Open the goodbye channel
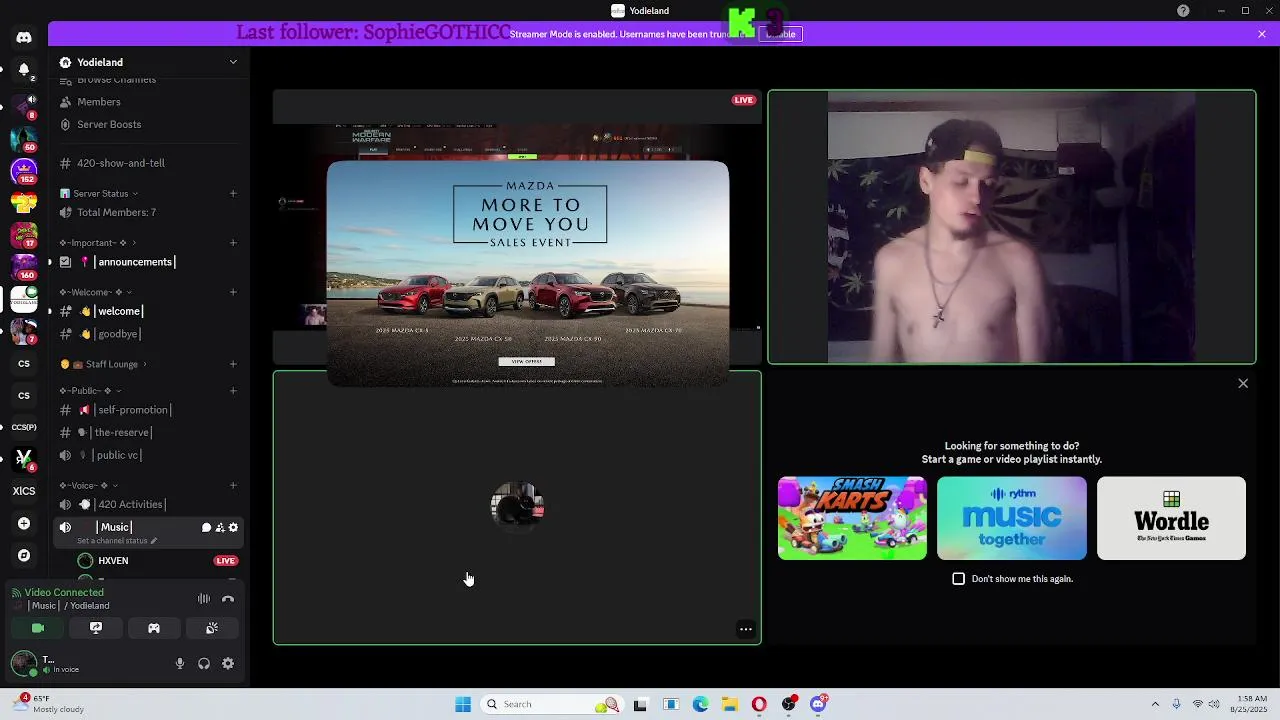This screenshot has width=1280, height=720. pyautogui.click(x=148, y=334)
